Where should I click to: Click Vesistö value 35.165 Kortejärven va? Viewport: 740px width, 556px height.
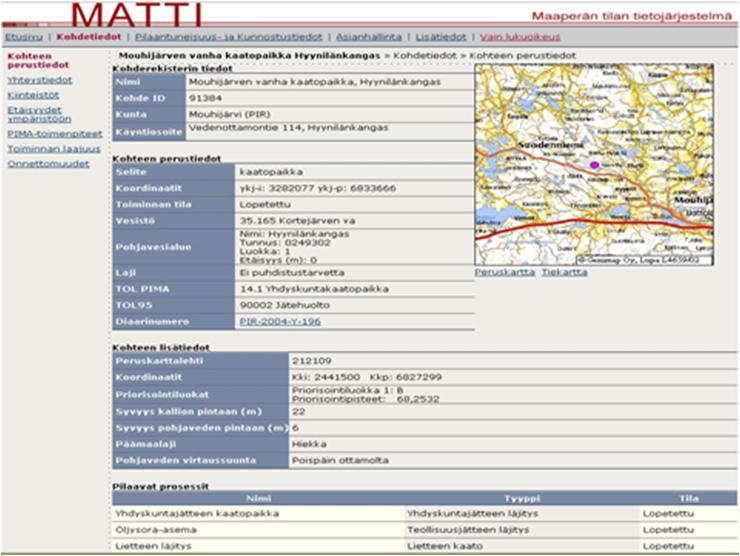pos(297,221)
